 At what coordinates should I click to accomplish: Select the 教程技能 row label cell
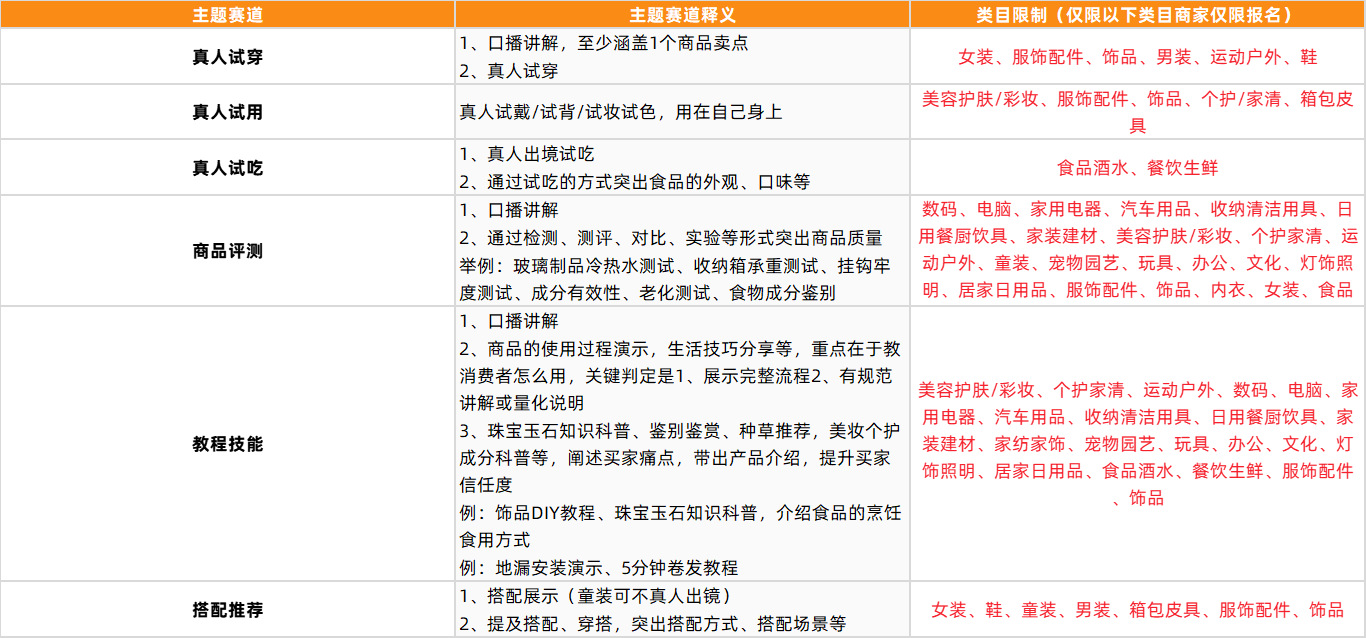coord(227,443)
